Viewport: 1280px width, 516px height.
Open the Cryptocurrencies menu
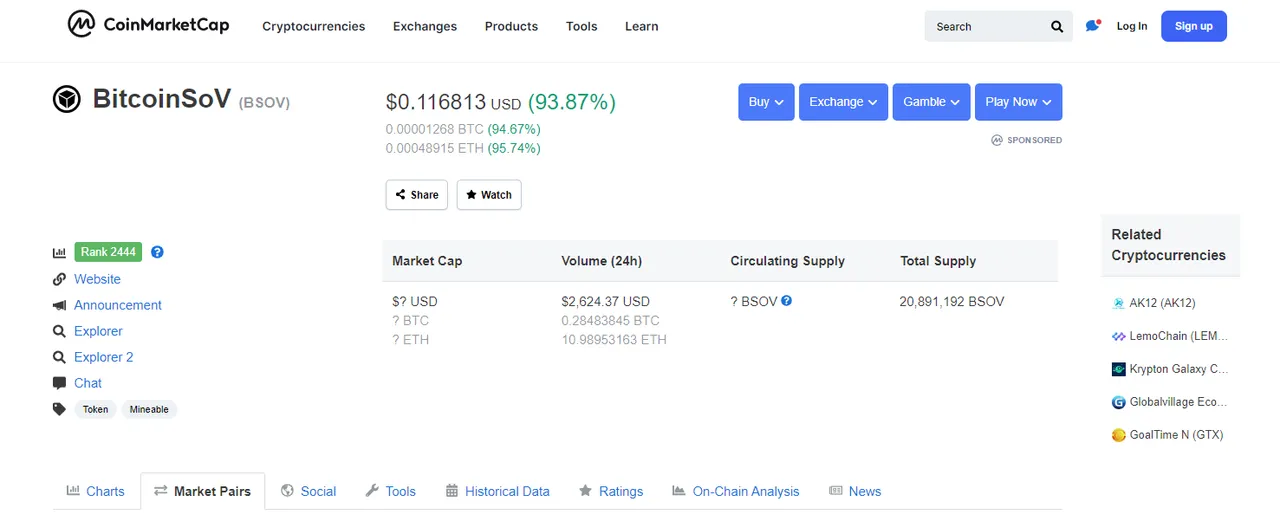click(314, 26)
